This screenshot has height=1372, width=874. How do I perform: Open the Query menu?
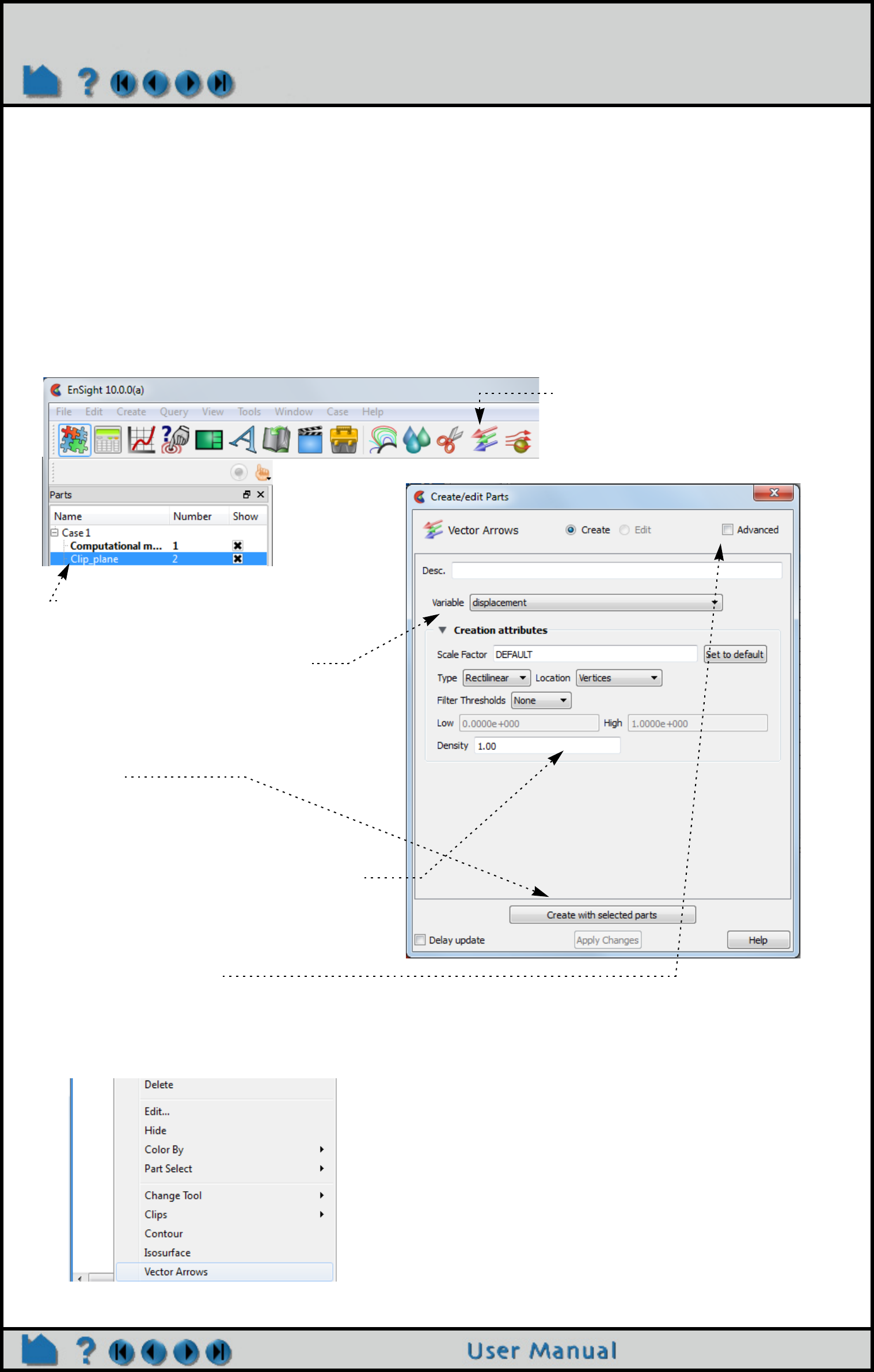click(174, 411)
